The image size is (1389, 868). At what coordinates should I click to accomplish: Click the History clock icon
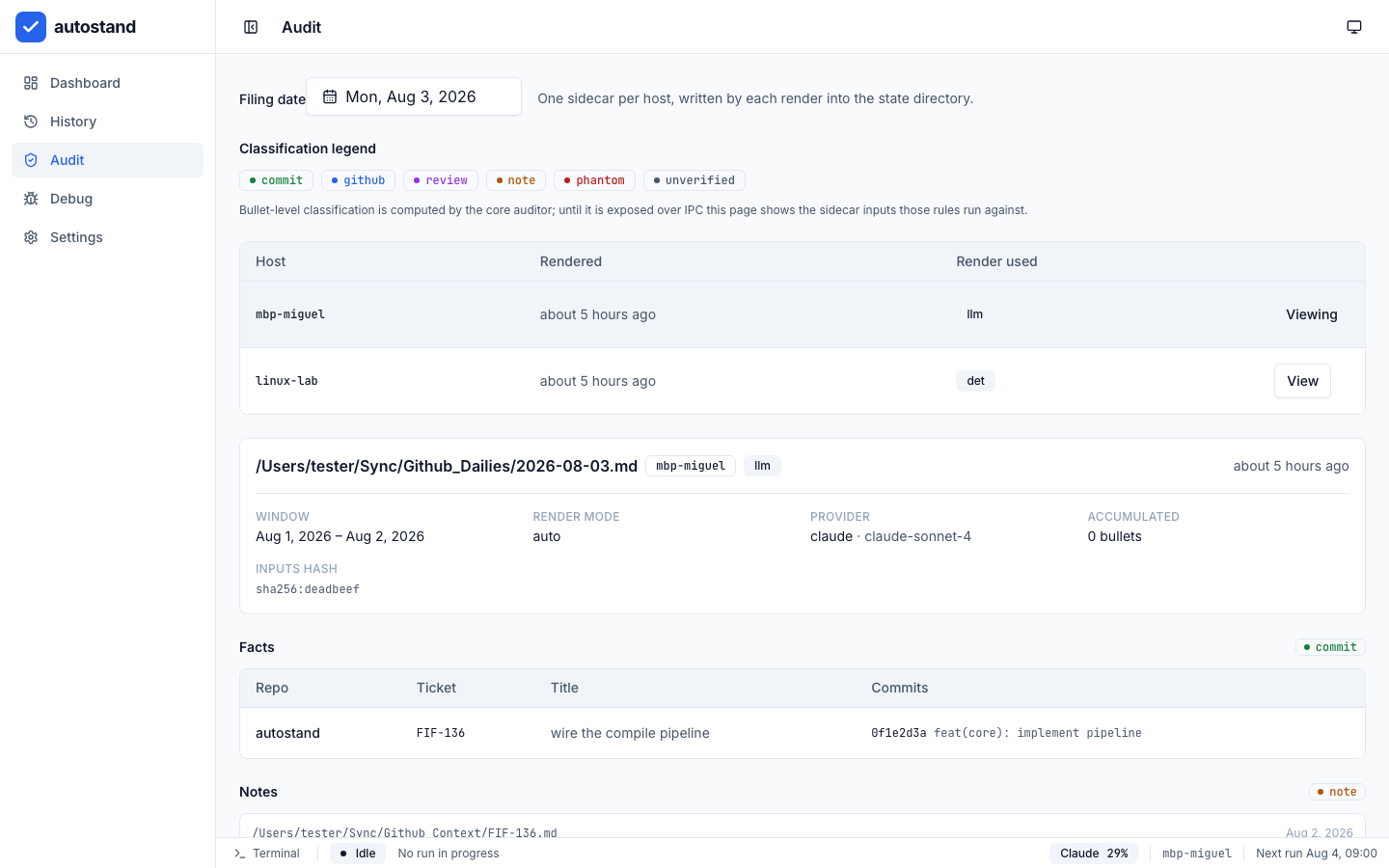tap(31, 122)
